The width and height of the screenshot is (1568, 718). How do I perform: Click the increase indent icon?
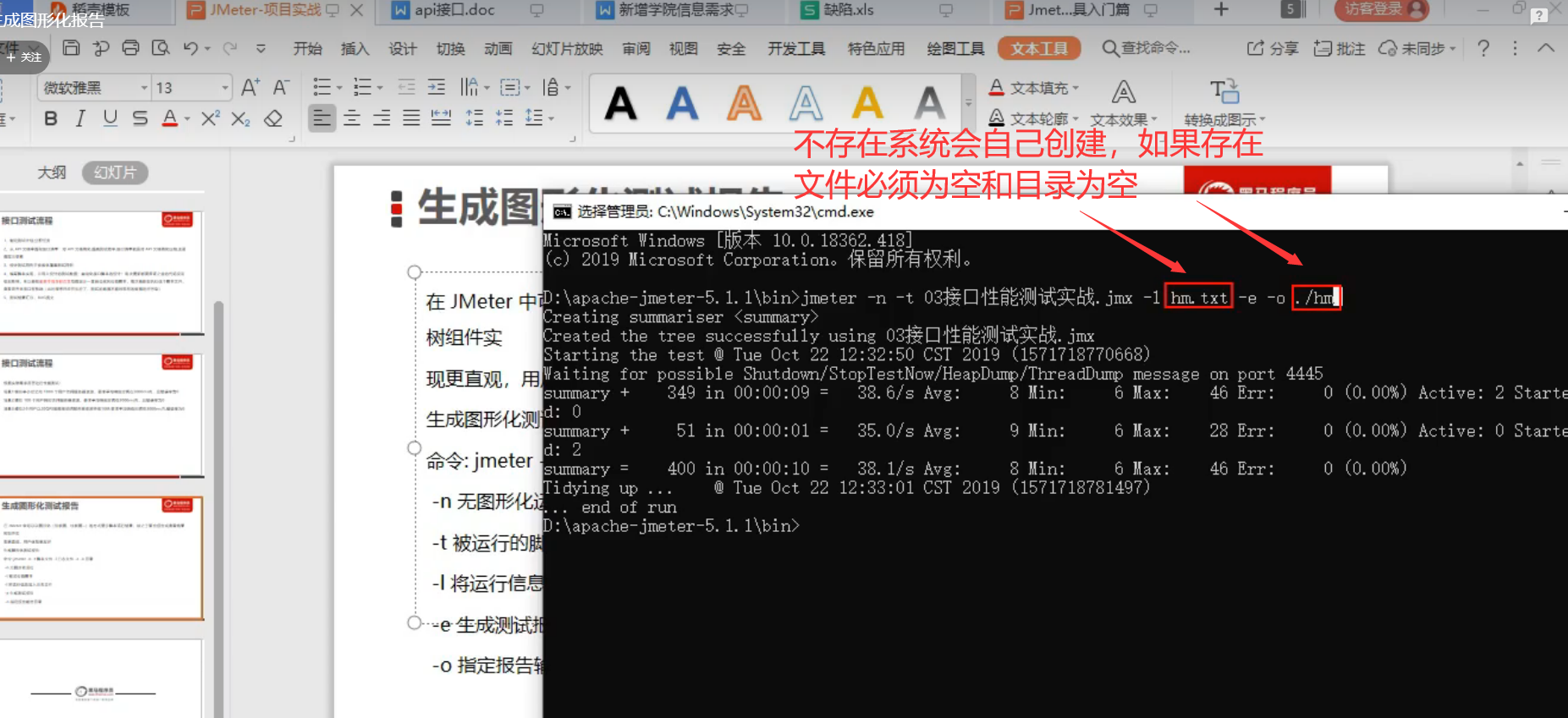pyautogui.click(x=437, y=87)
